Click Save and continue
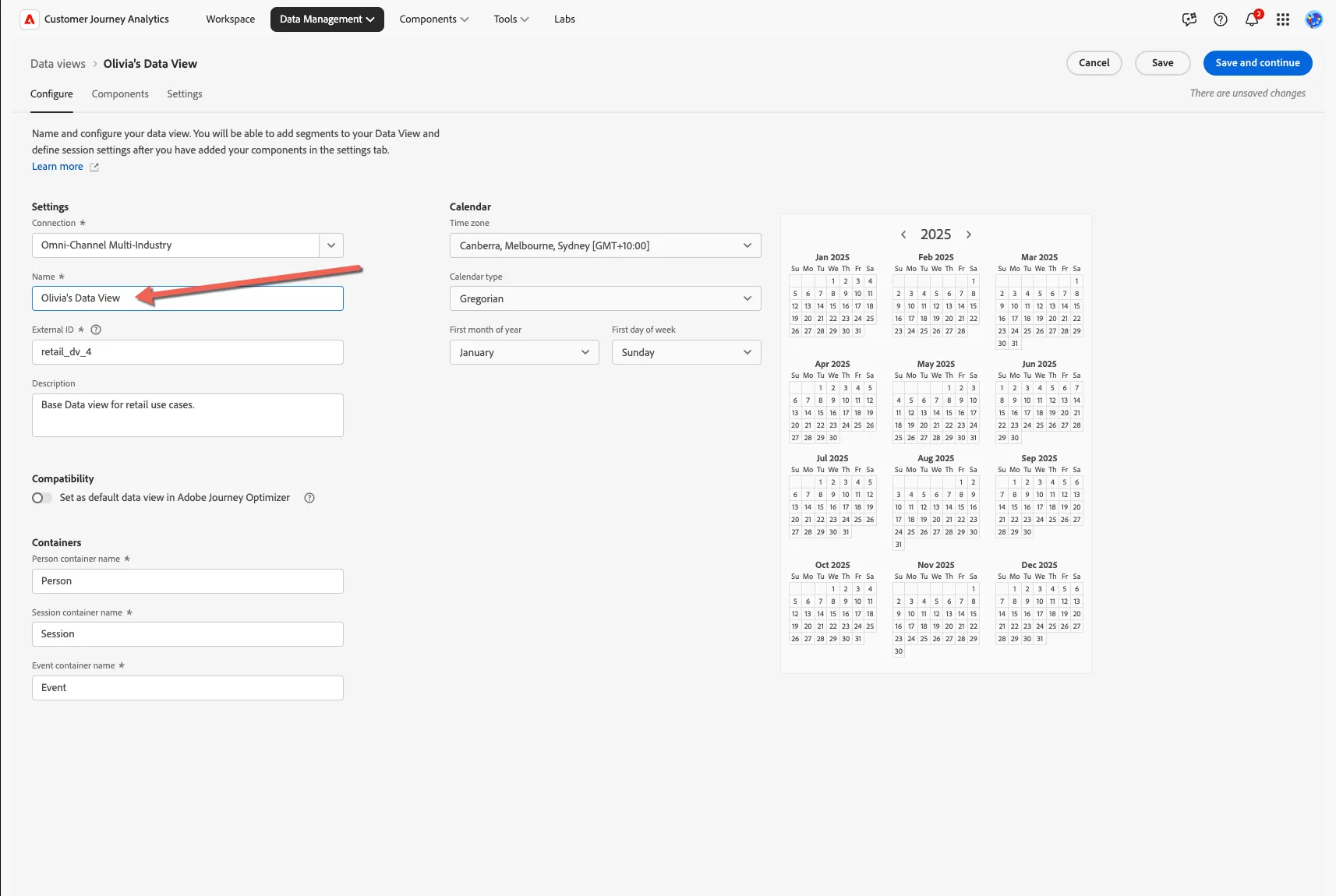This screenshot has width=1336, height=896. click(1258, 63)
